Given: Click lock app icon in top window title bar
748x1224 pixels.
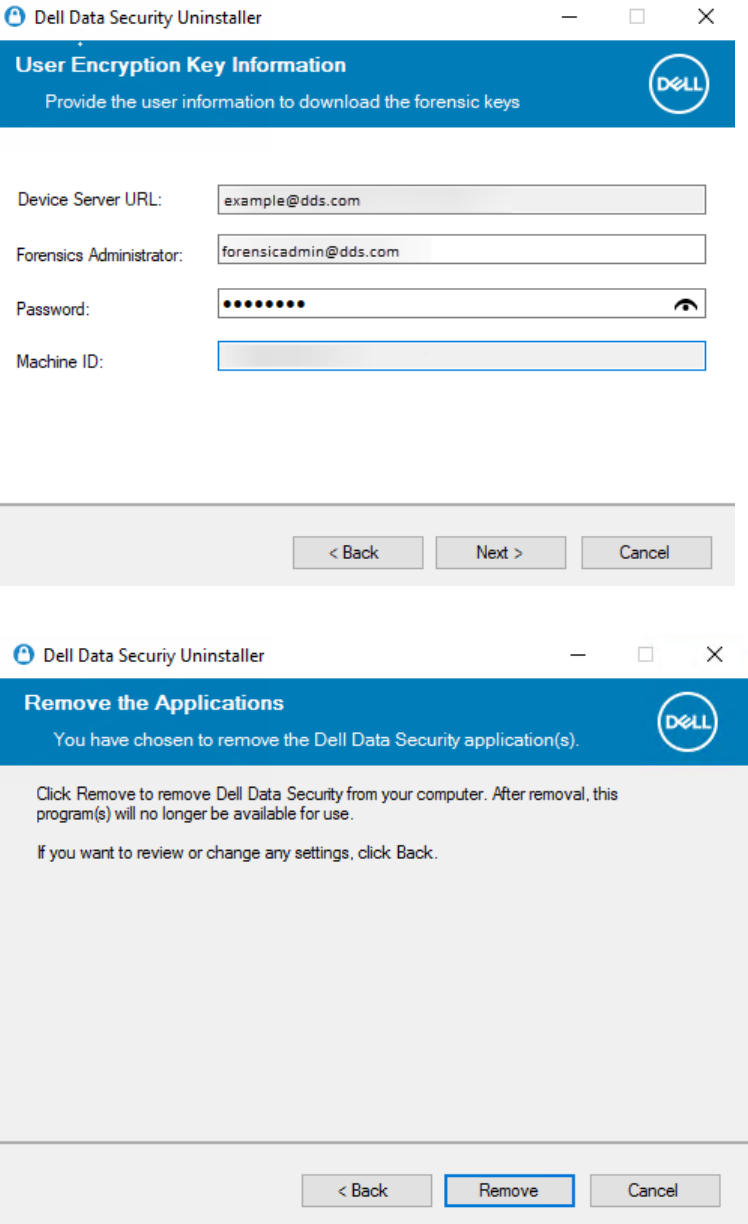Looking at the screenshot, I should (x=16, y=17).
